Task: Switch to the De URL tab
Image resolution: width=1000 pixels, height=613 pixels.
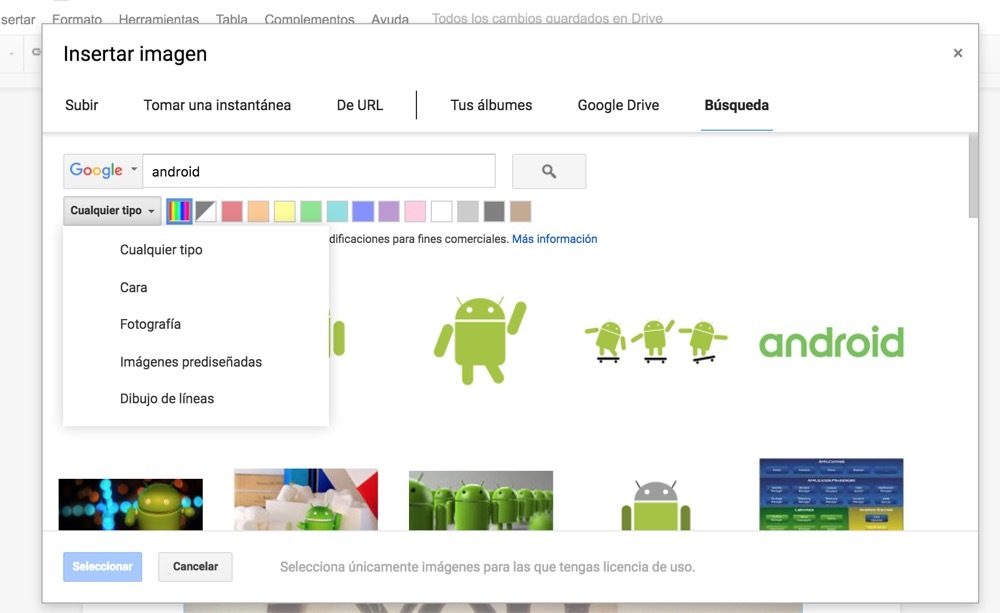Action: (x=360, y=105)
